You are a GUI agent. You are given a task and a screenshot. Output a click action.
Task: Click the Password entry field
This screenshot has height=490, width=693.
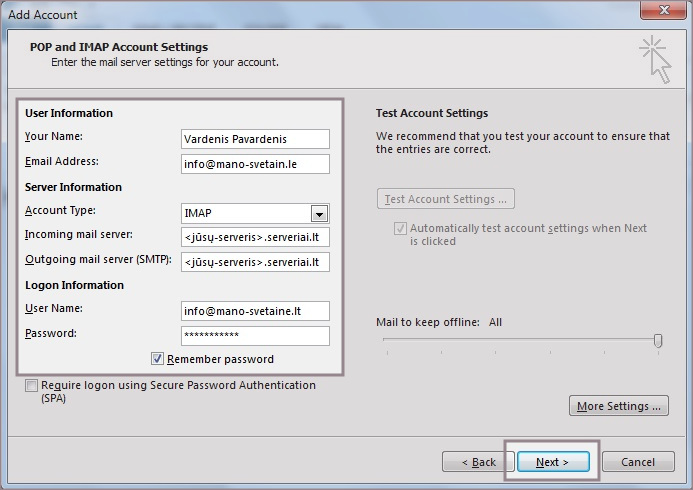(x=255, y=335)
